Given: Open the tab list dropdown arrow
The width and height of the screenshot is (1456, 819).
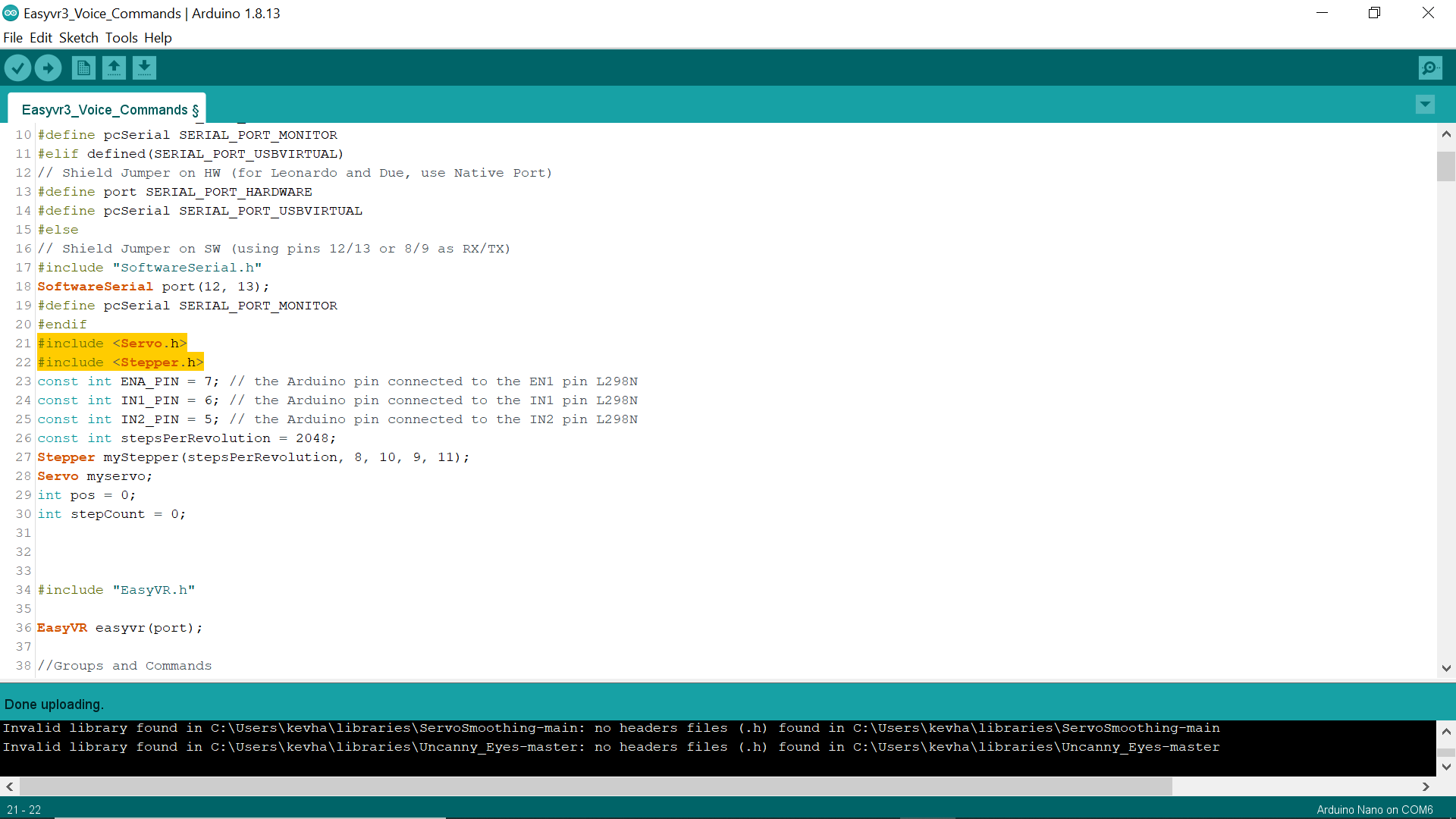Looking at the screenshot, I should coord(1426,105).
